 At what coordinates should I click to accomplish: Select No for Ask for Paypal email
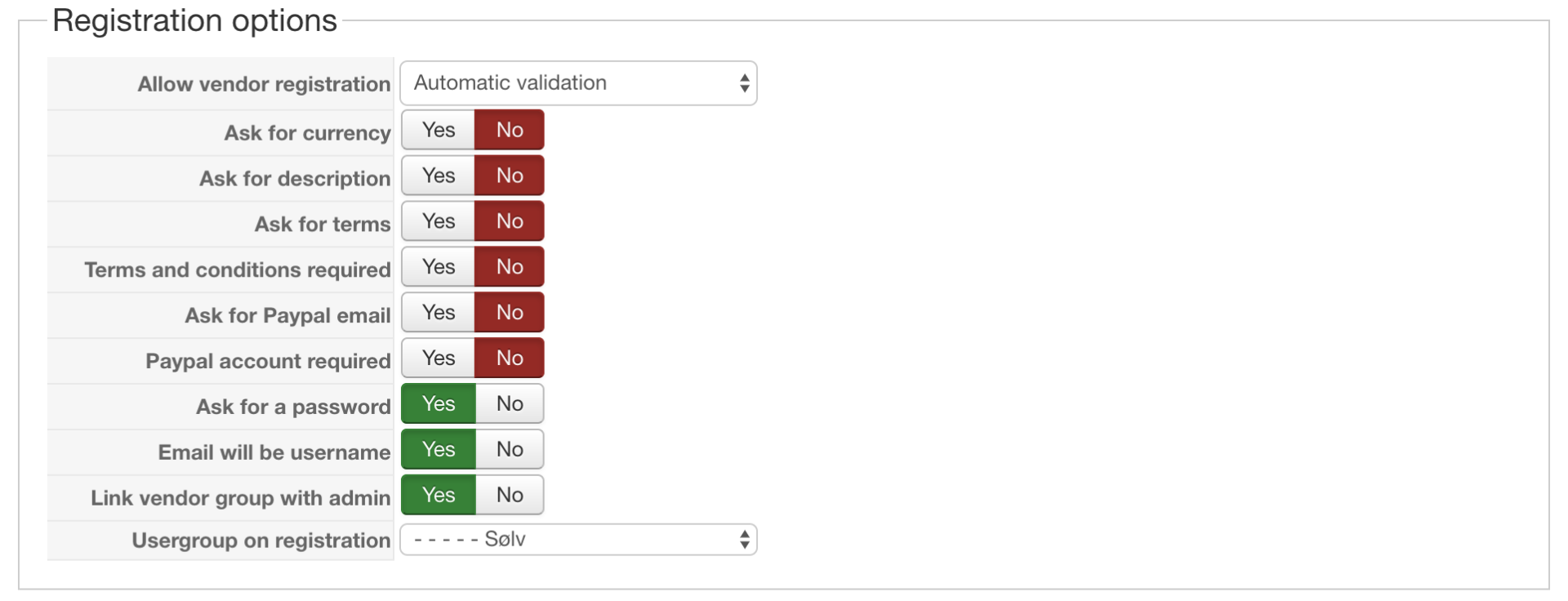[x=510, y=313]
